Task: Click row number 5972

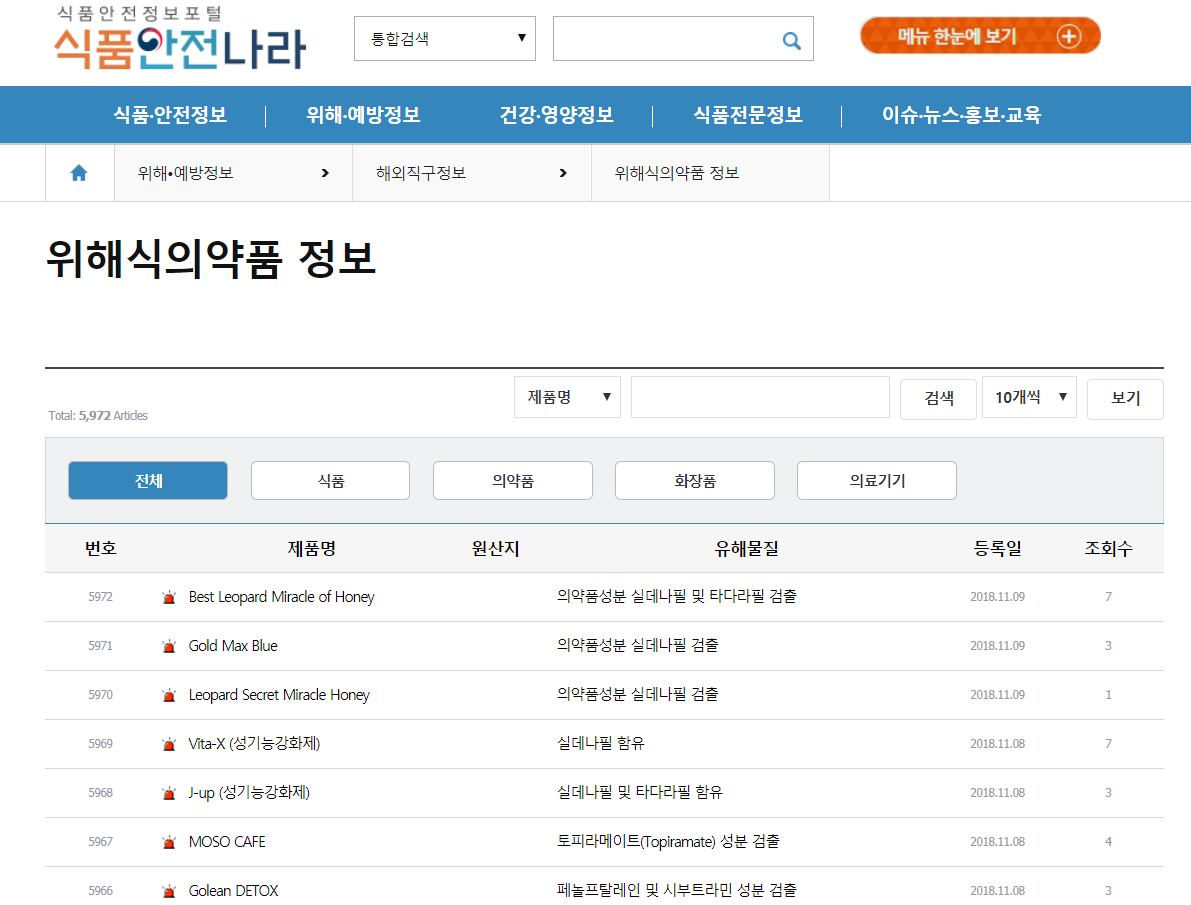Action: 100,597
